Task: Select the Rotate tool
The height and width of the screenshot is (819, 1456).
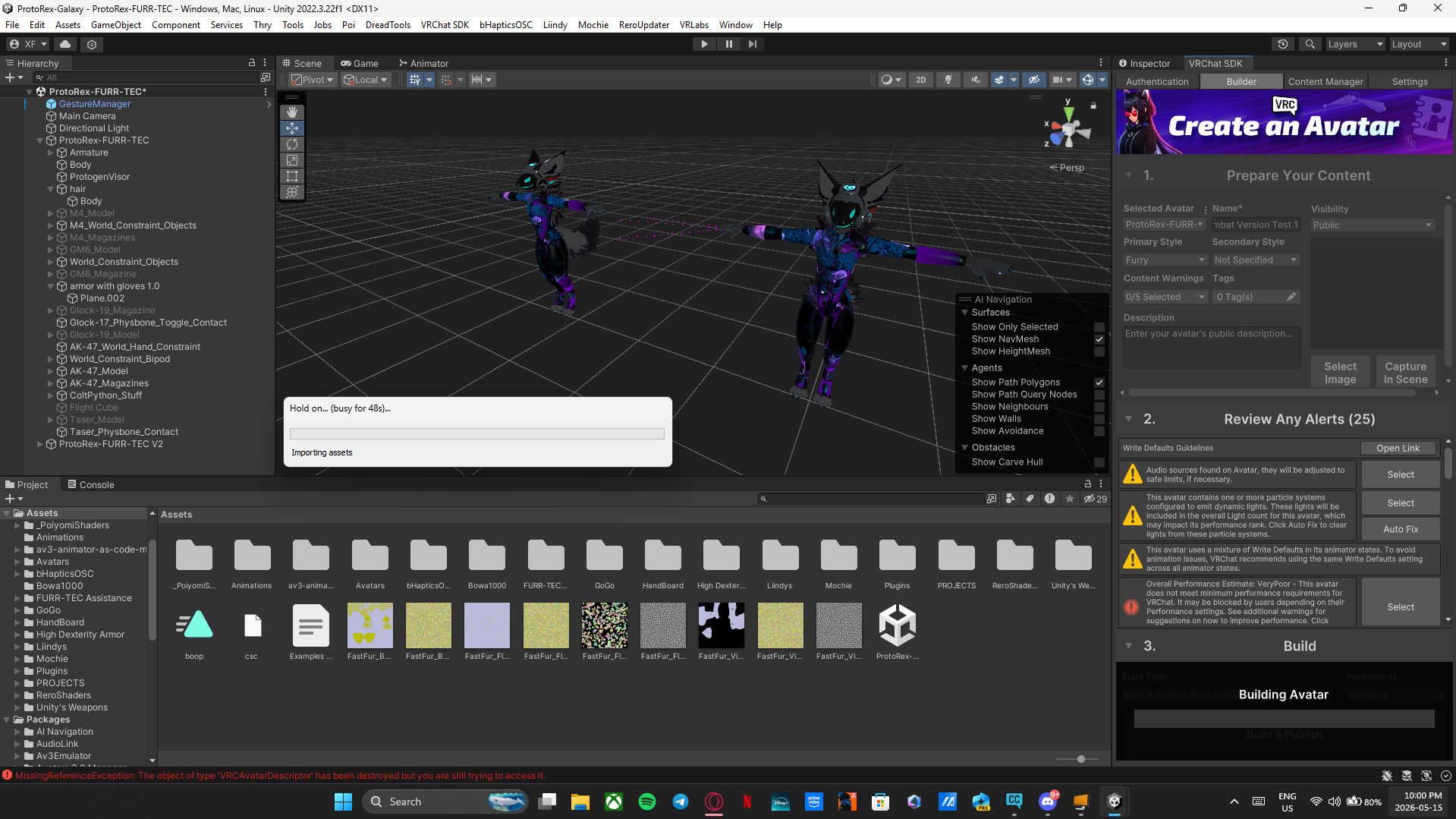Action: click(x=292, y=144)
